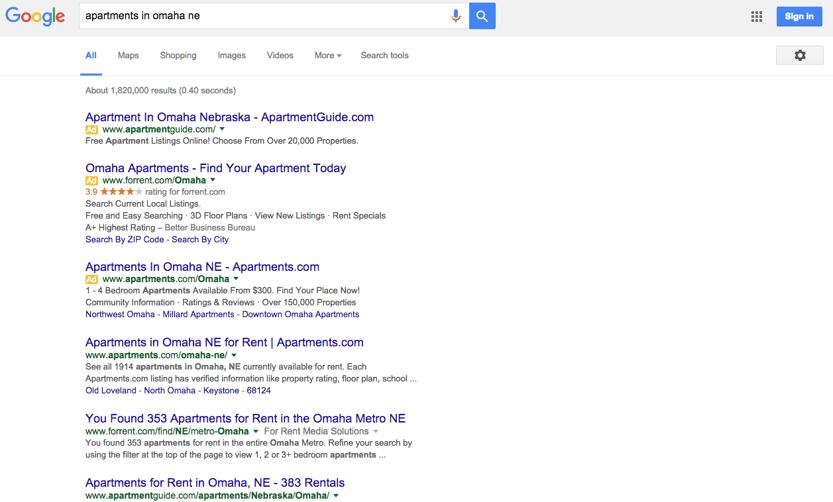Screen dimensions: 833x502
Task: Open the Google apps grid
Action: [756, 16]
